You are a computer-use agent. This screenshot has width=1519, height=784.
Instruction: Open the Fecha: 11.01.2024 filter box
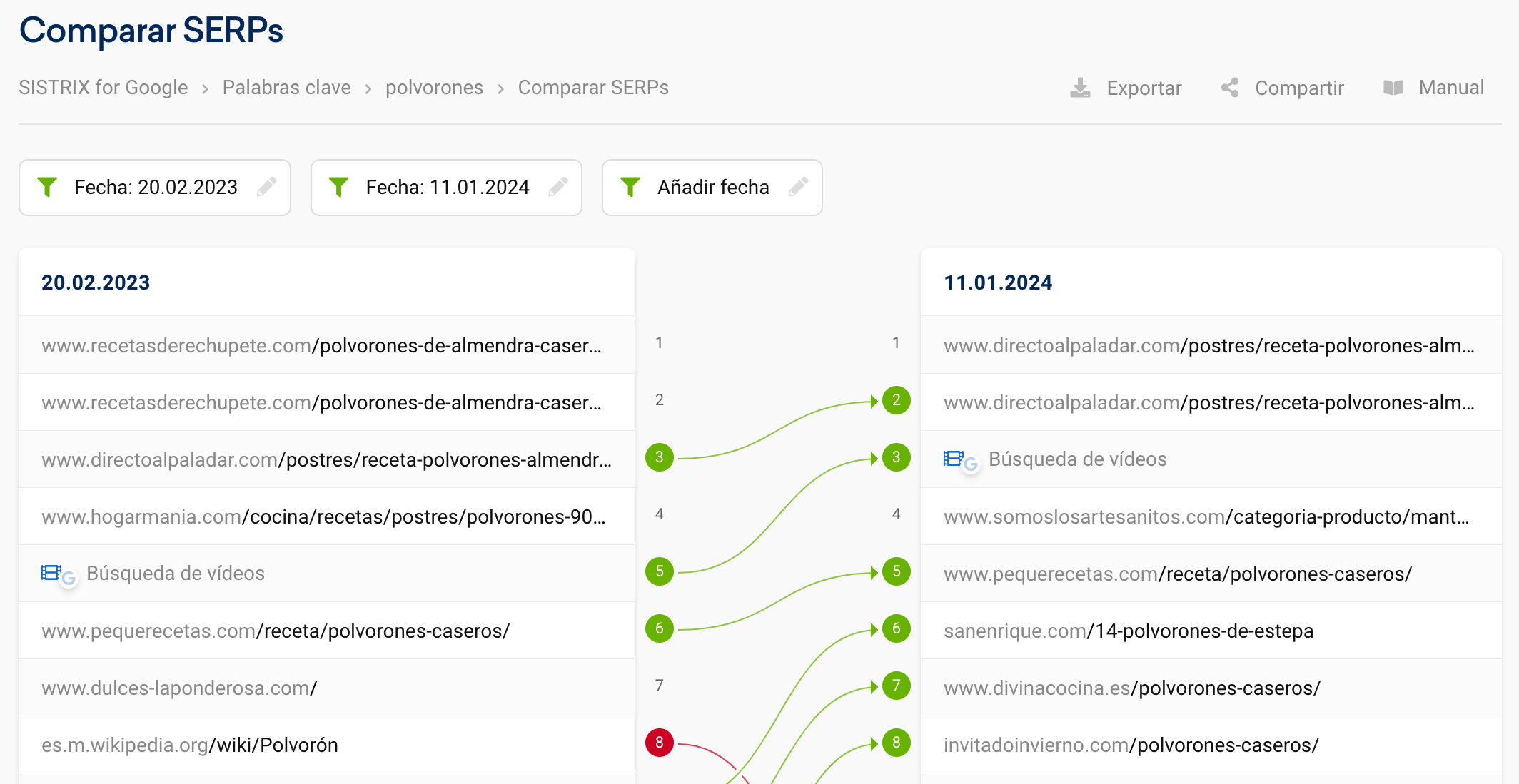[447, 187]
